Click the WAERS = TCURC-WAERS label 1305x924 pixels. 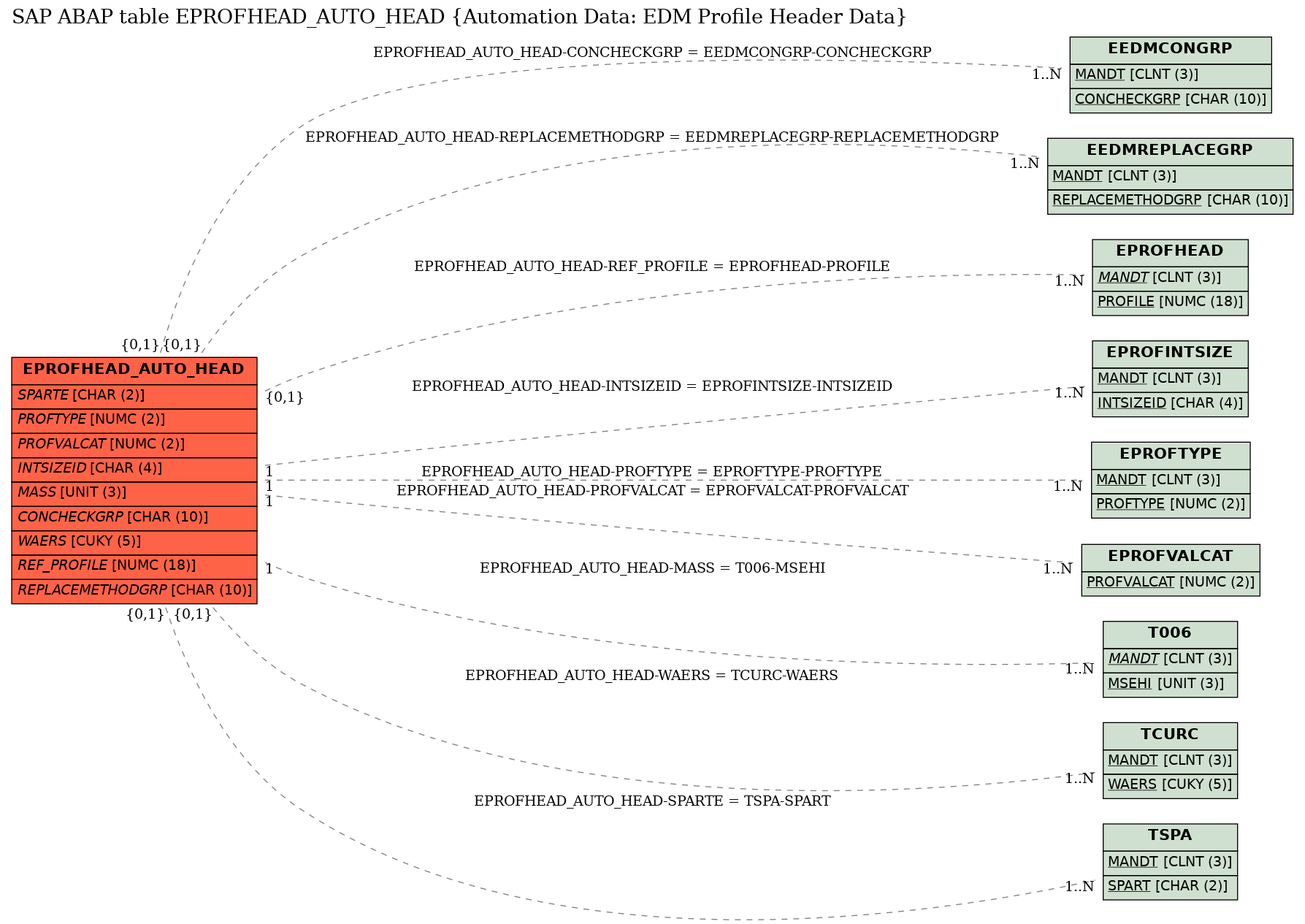pos(651,676)
